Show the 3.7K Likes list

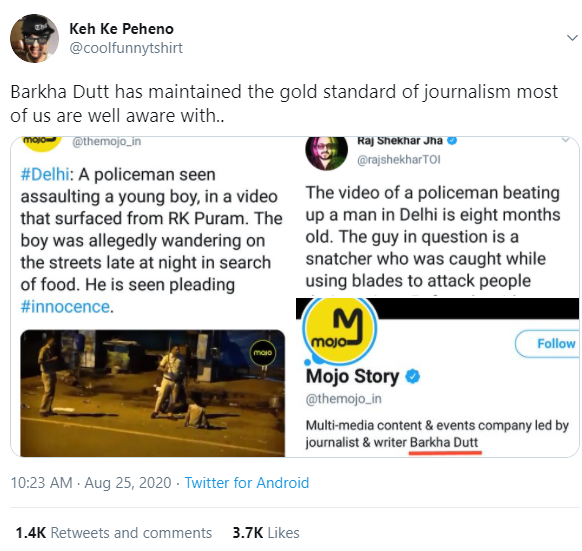266,533
